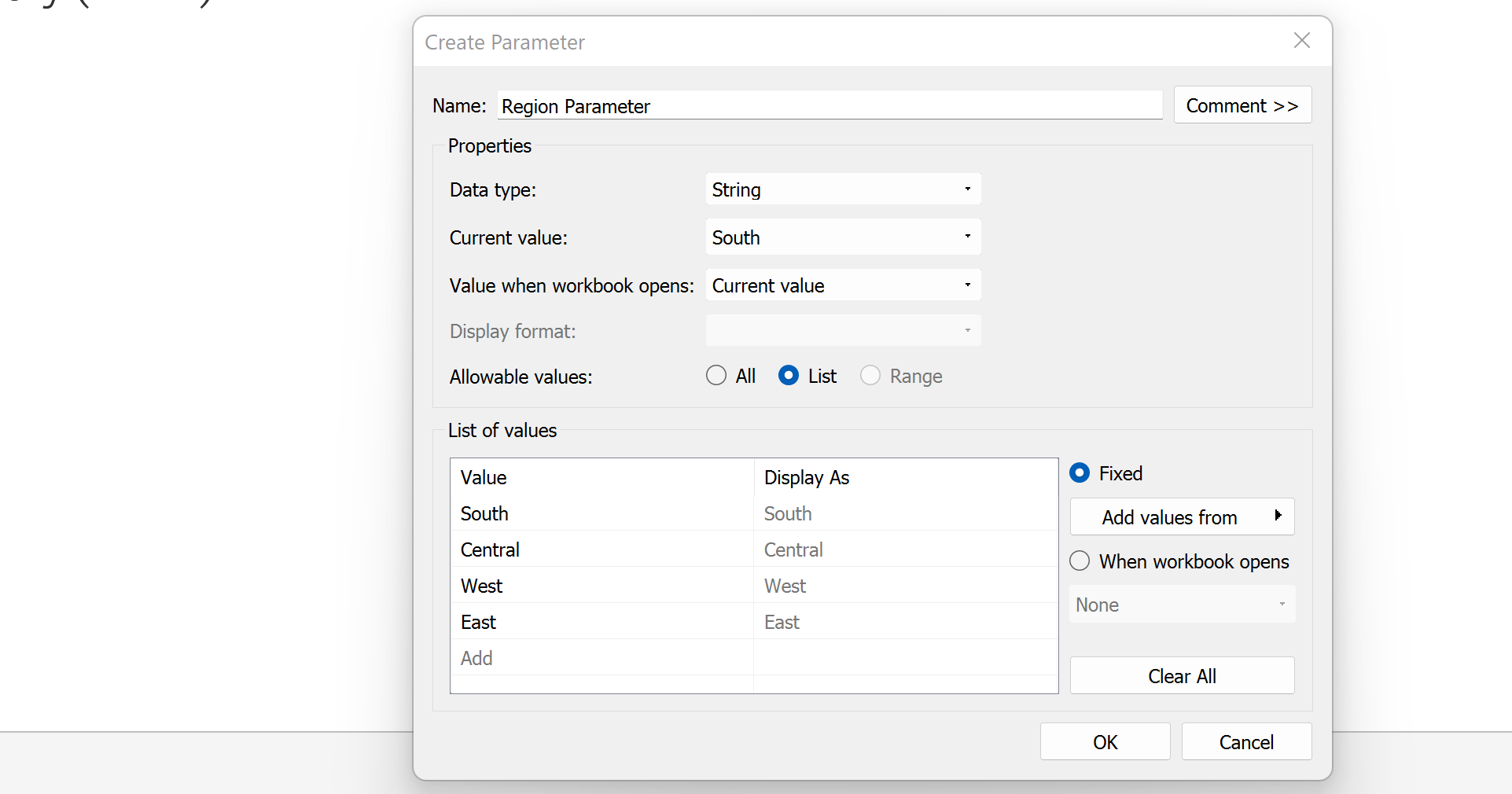
Task: Select the All allowable values option
Action: [716, 376]
